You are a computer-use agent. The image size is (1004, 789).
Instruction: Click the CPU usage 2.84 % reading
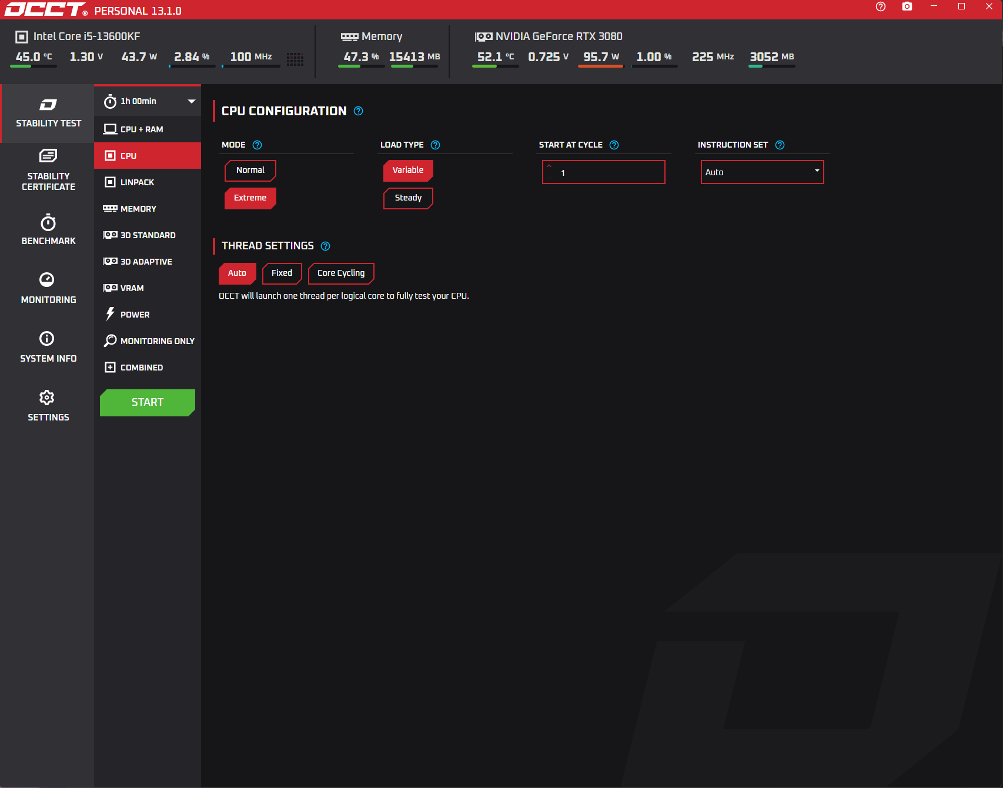192,57
